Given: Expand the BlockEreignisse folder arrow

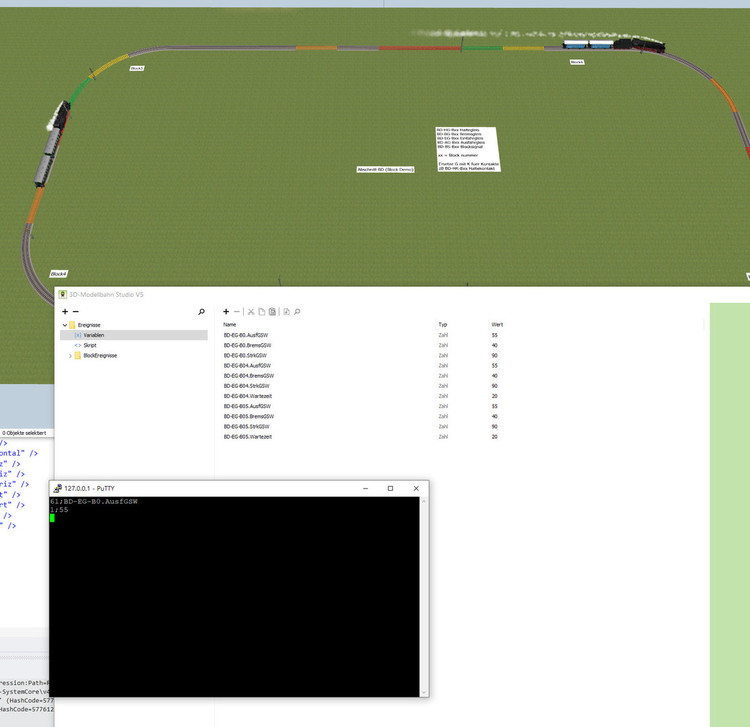Looking at the screenshot, I should pos(70,355).
